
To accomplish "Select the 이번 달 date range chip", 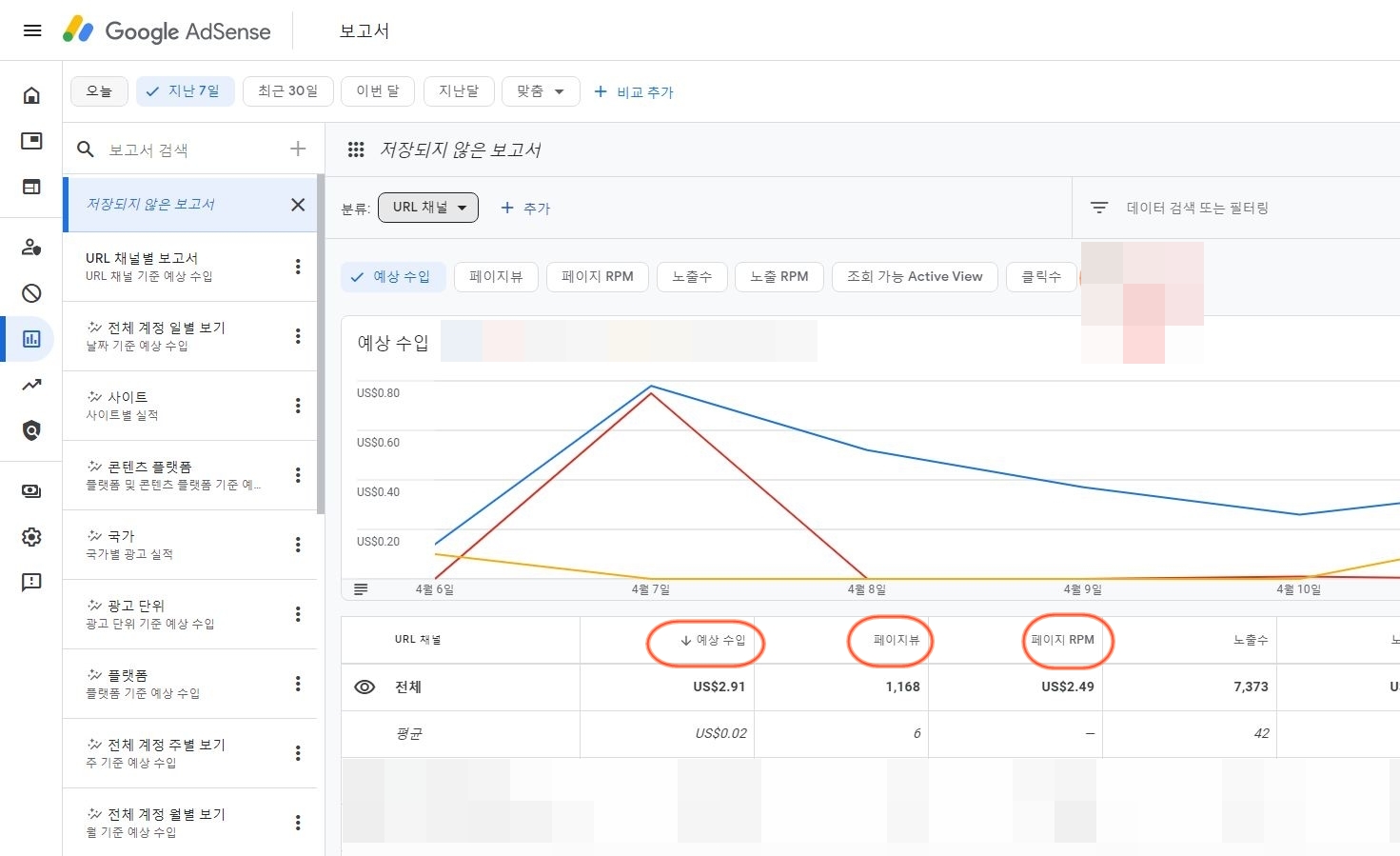I will pyautogui.click(x=378, y=91).
